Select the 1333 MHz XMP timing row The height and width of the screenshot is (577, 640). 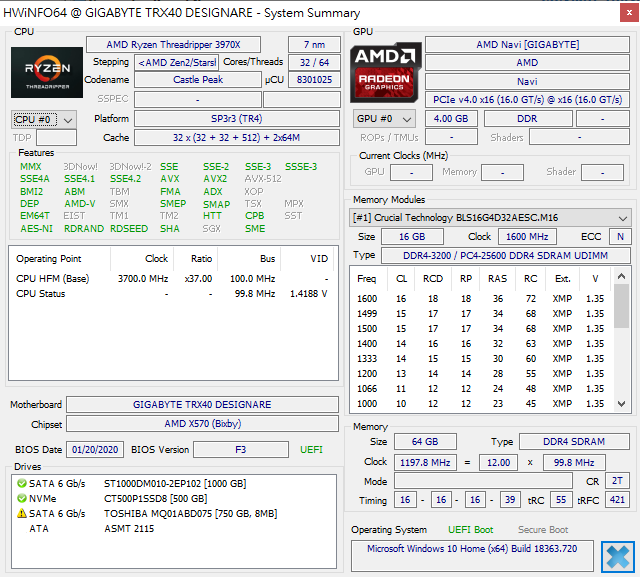(481, 359)
